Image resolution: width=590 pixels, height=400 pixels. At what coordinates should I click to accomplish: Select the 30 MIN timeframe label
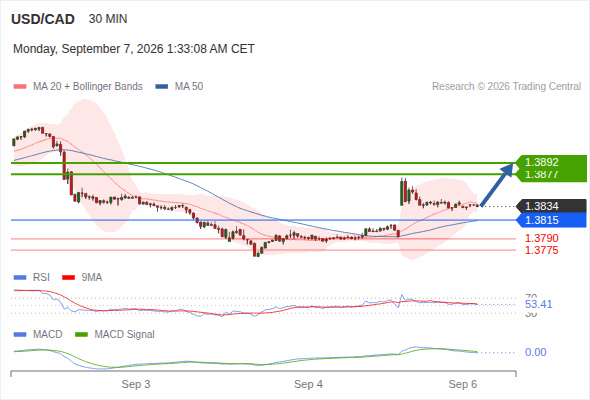(x=108, y=19)
